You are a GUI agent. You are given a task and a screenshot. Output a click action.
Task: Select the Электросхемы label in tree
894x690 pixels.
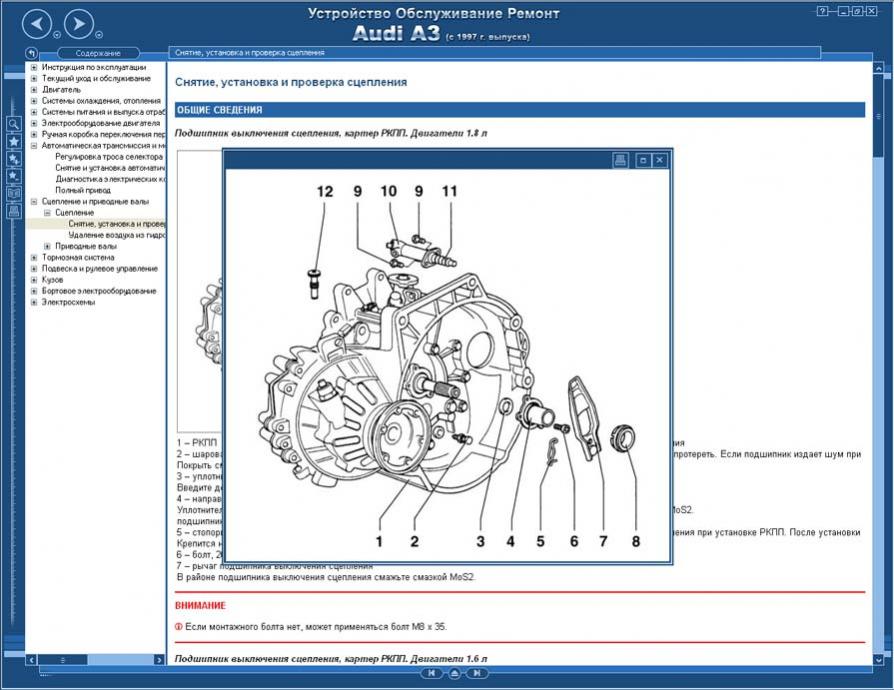68,302
